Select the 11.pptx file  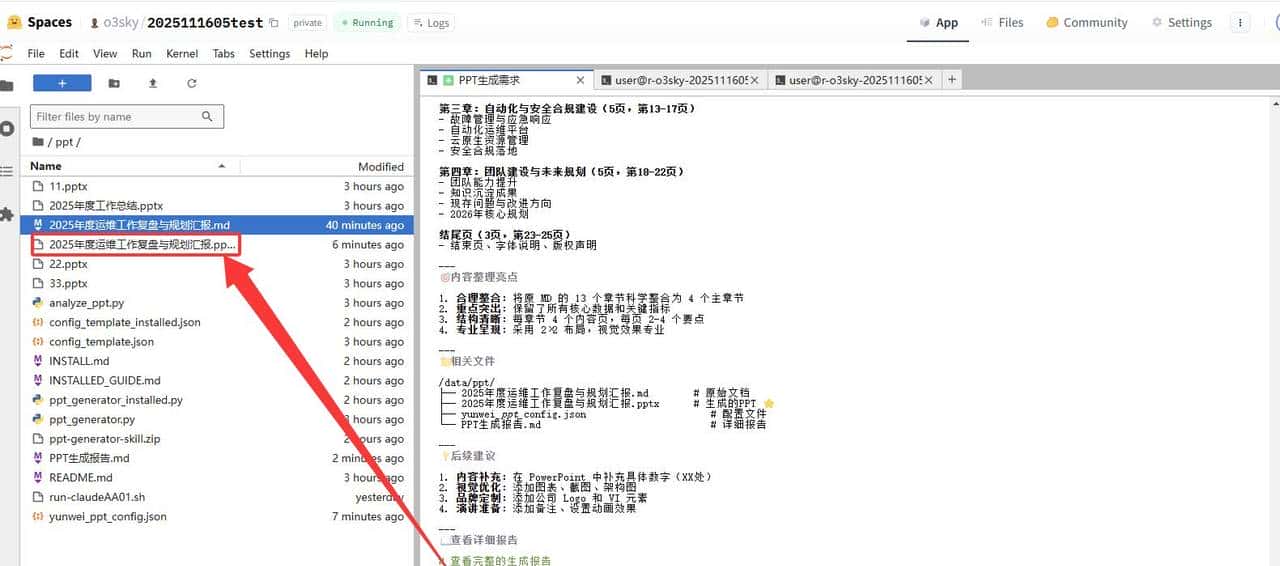[216, 186]
